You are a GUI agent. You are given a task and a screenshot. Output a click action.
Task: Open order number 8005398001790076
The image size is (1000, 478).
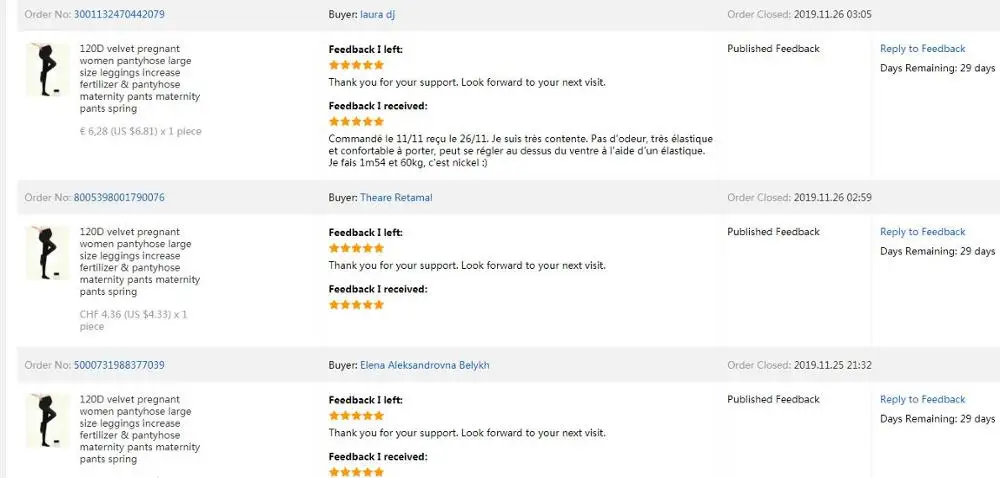pos(119,197)
